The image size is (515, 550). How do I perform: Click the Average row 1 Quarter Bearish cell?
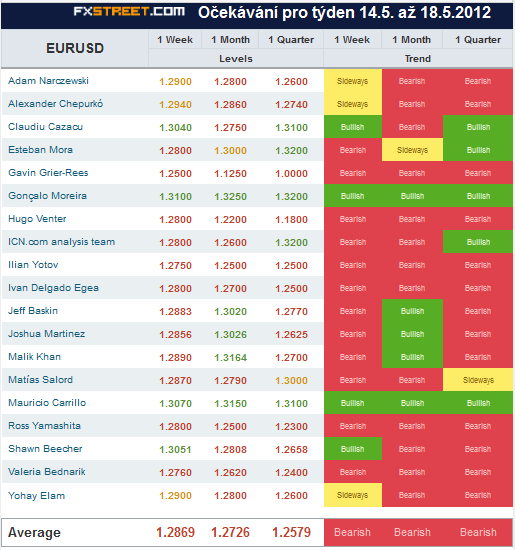[x=478, y=532]
